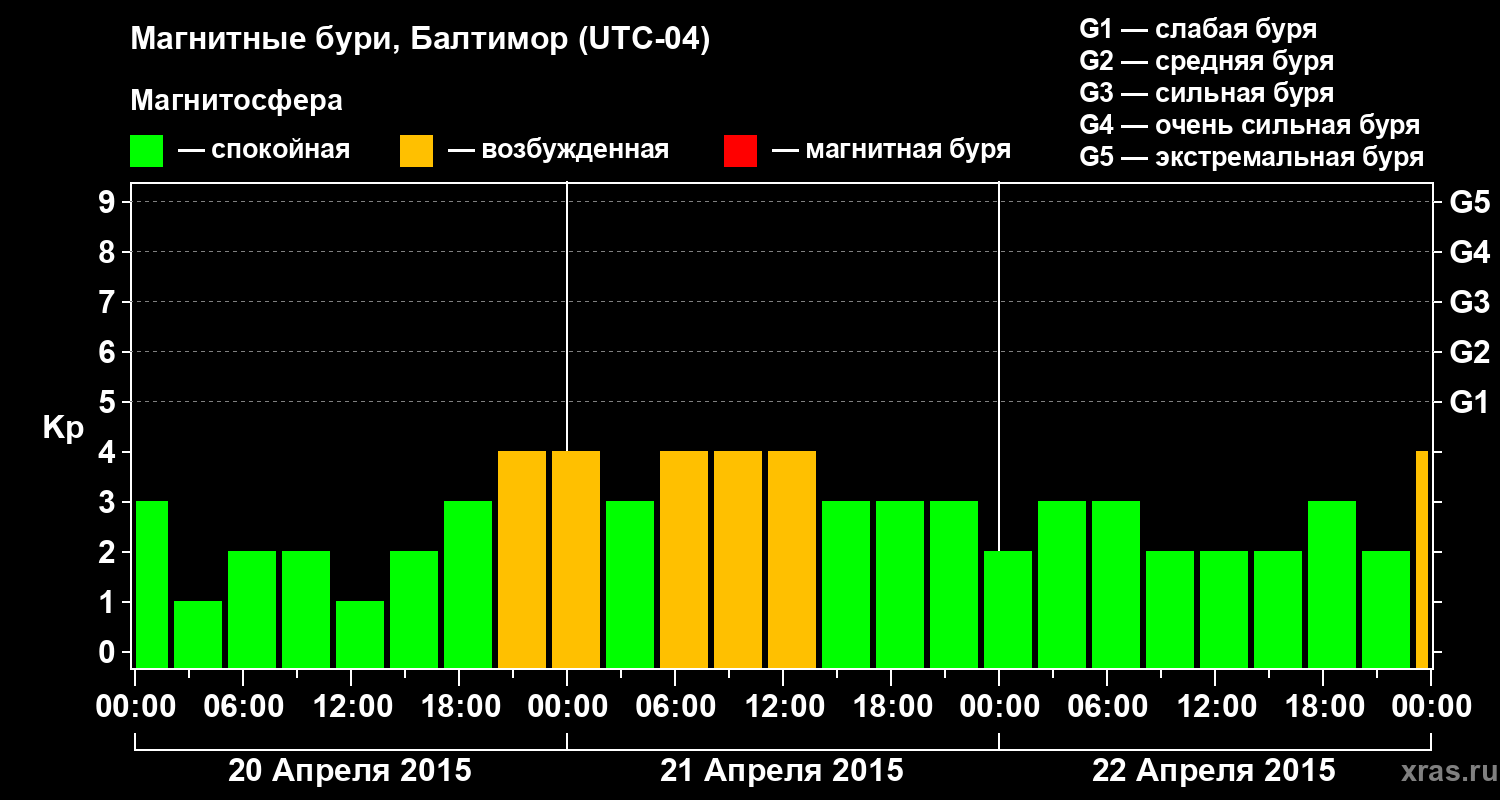
Task: Click the '21 Апреля 2015' date label
Action: click(x=782, y=771)
